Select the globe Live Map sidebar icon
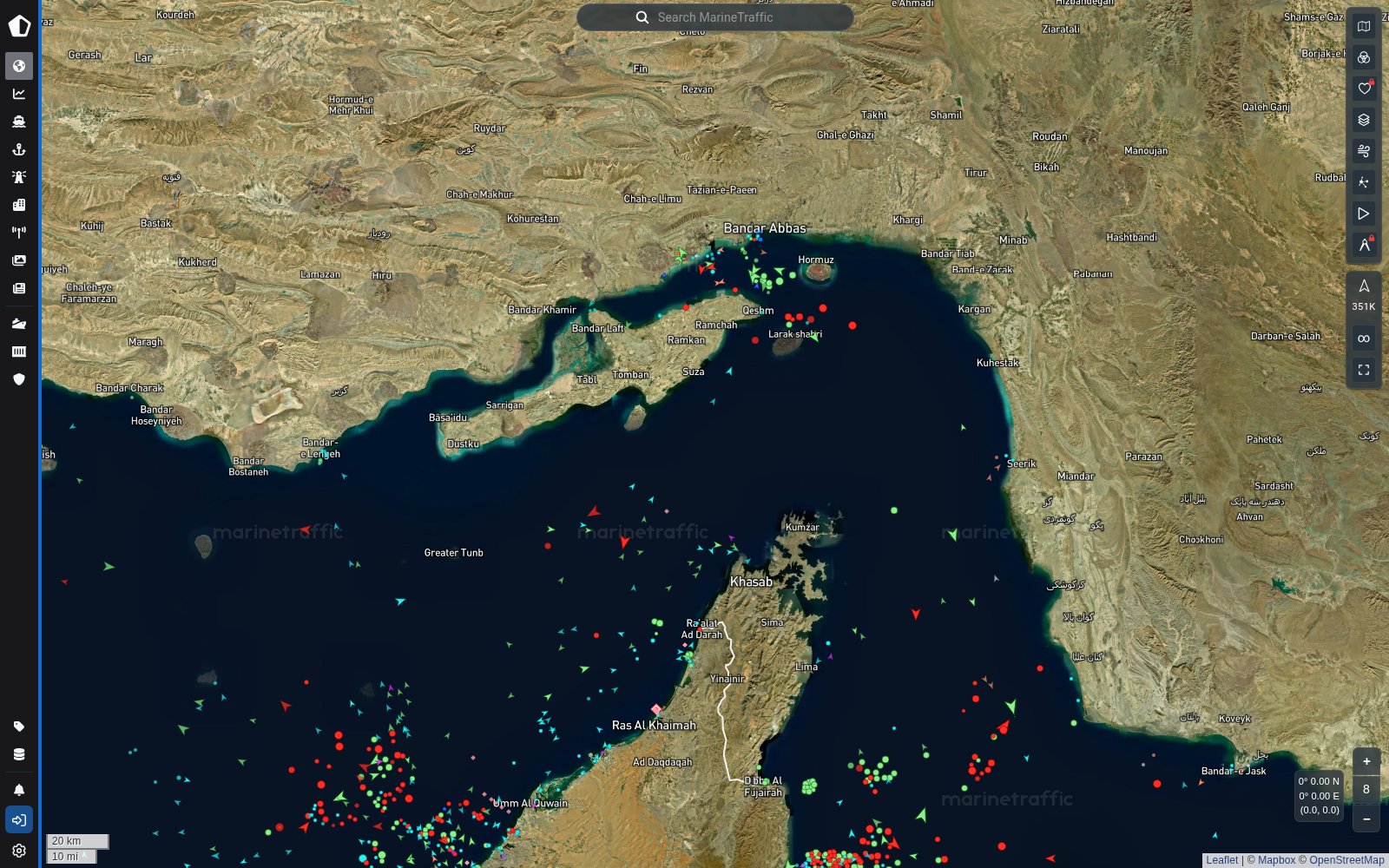Image resolution: width=1389 pixels, height=868 pixels. 19,66
